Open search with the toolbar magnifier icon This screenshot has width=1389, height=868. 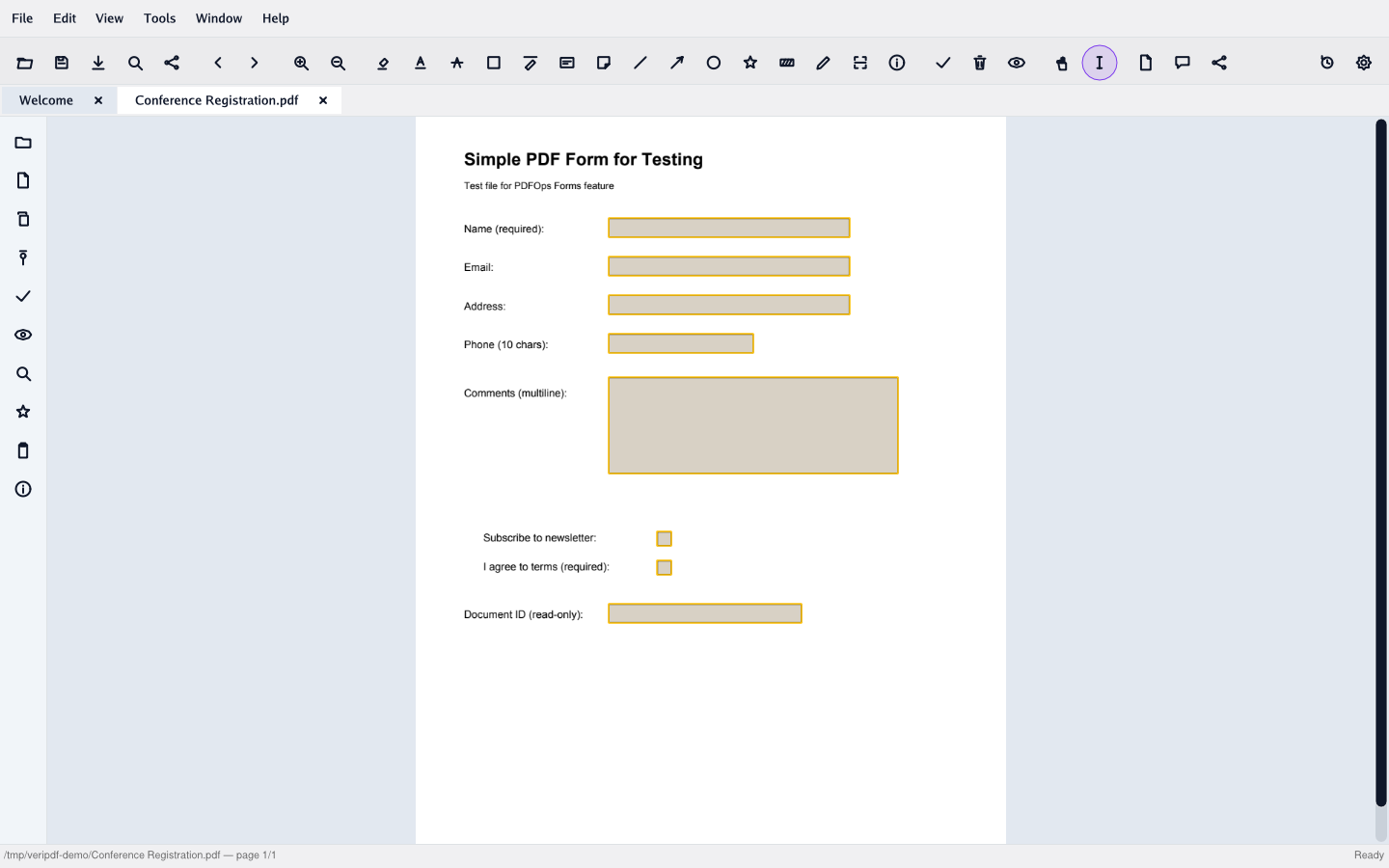(x=135, y=63)
